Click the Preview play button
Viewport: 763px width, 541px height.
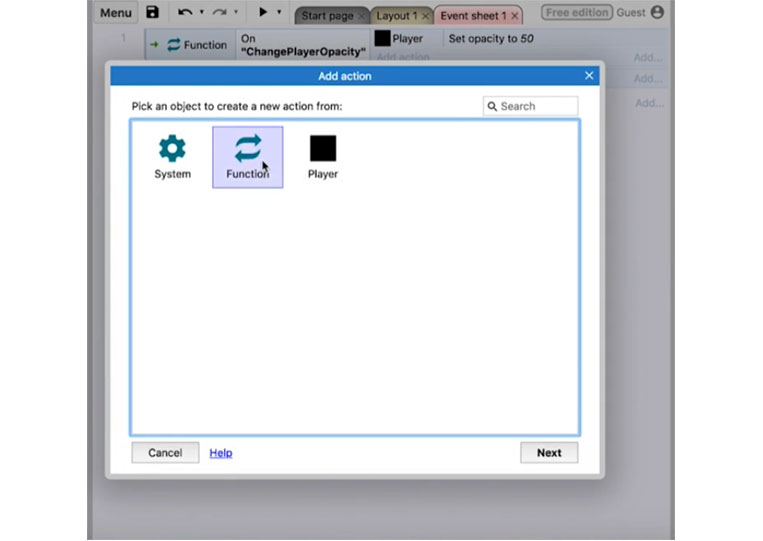click(263, 12)
